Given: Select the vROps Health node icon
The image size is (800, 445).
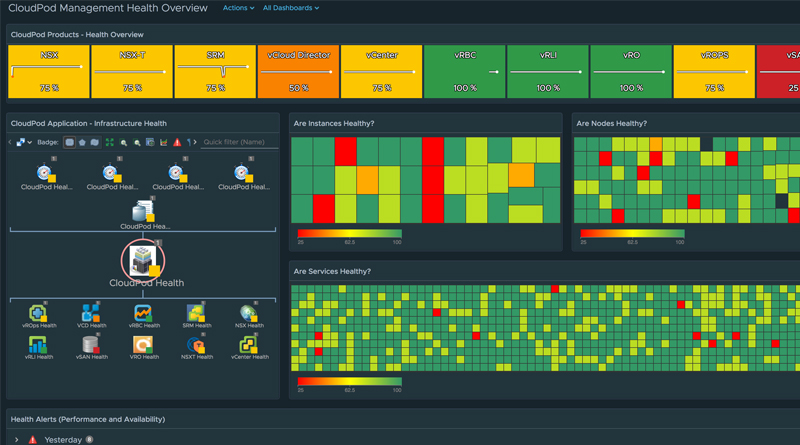Looking at the screenshot, I should coord(39,313).
